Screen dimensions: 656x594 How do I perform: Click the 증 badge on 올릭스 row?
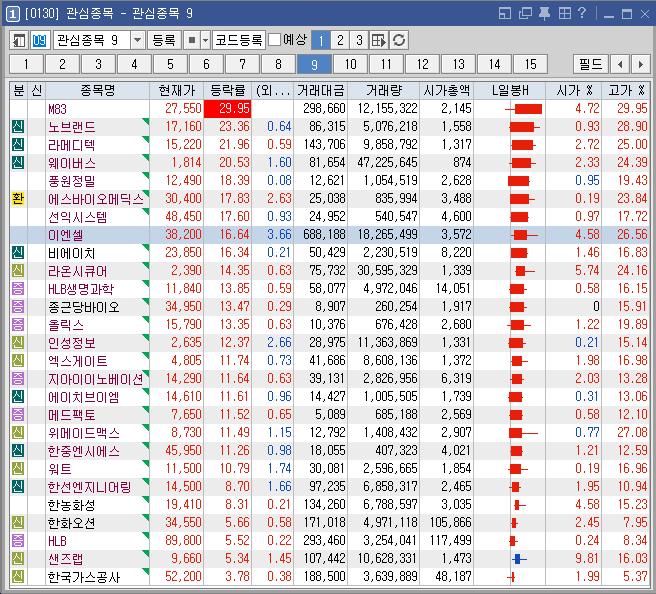(x=18, y=324)
